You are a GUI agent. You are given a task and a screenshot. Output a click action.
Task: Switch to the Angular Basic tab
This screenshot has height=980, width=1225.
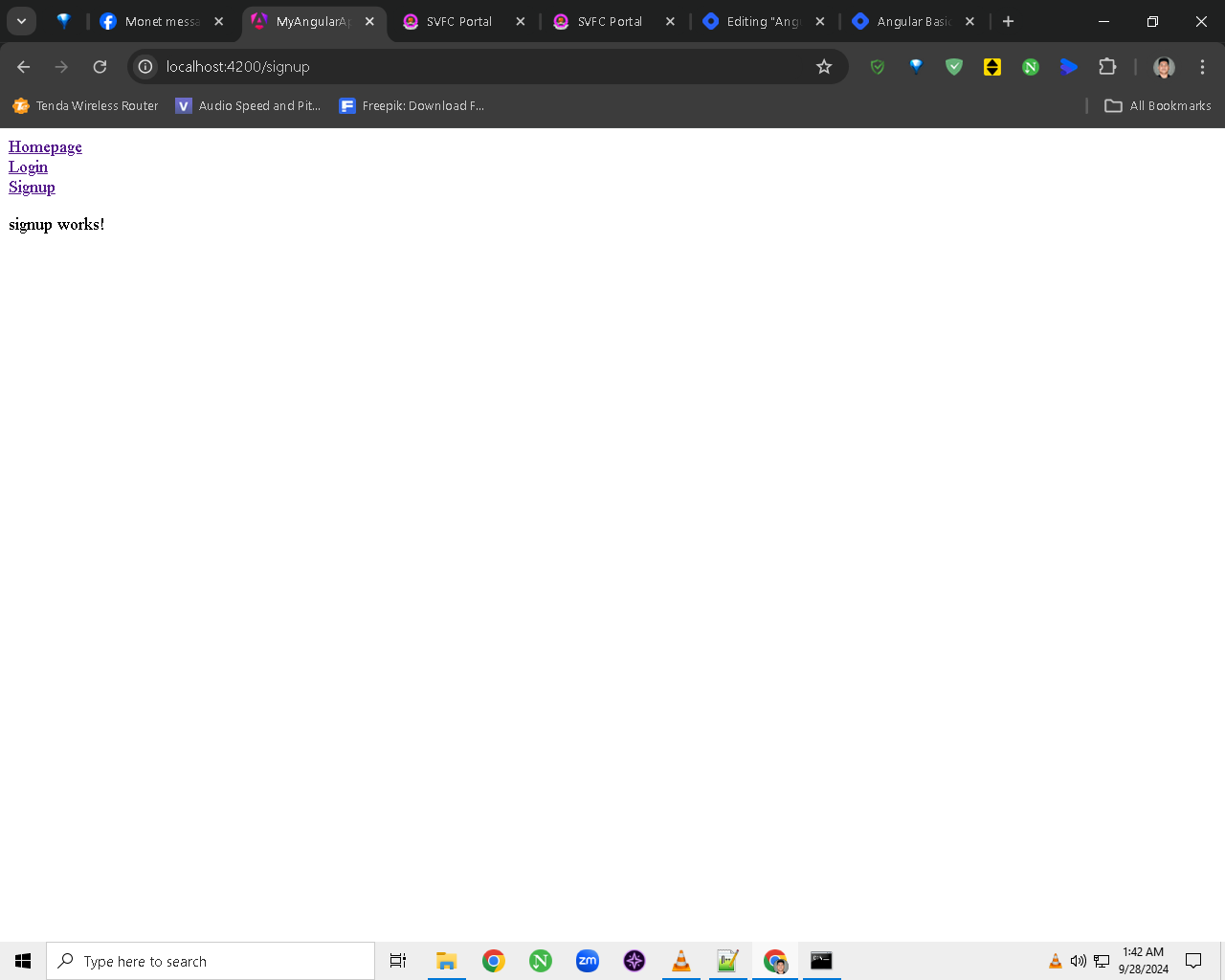click(x=914, y=21)
